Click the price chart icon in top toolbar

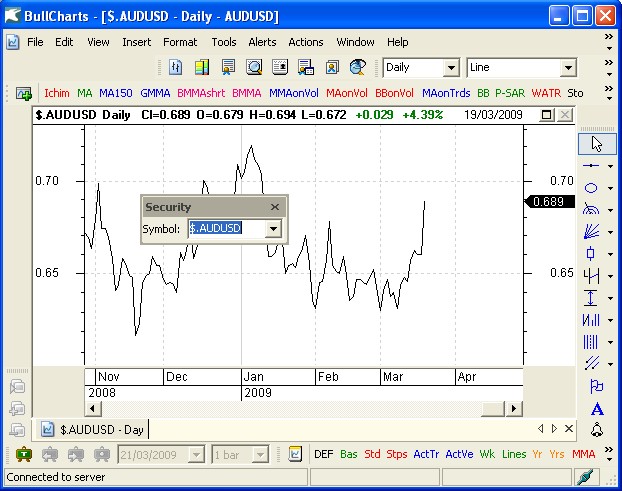point(175,67)
